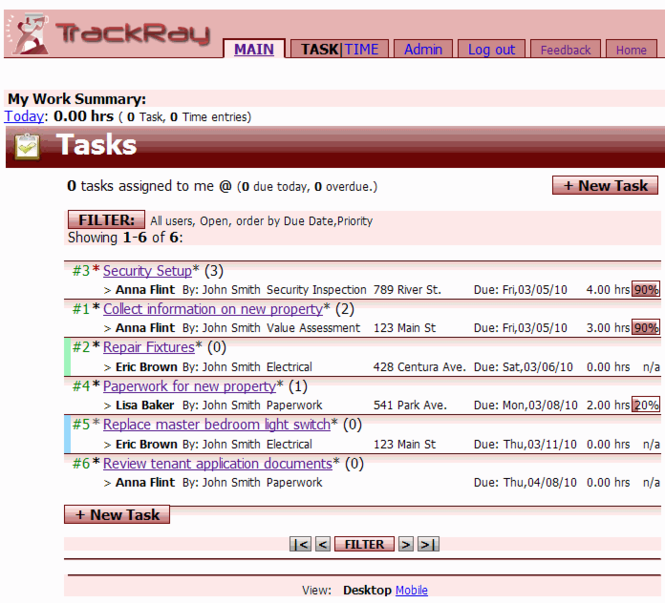
Task: Switch to Mobile view
Action: (x=411, y=590)
